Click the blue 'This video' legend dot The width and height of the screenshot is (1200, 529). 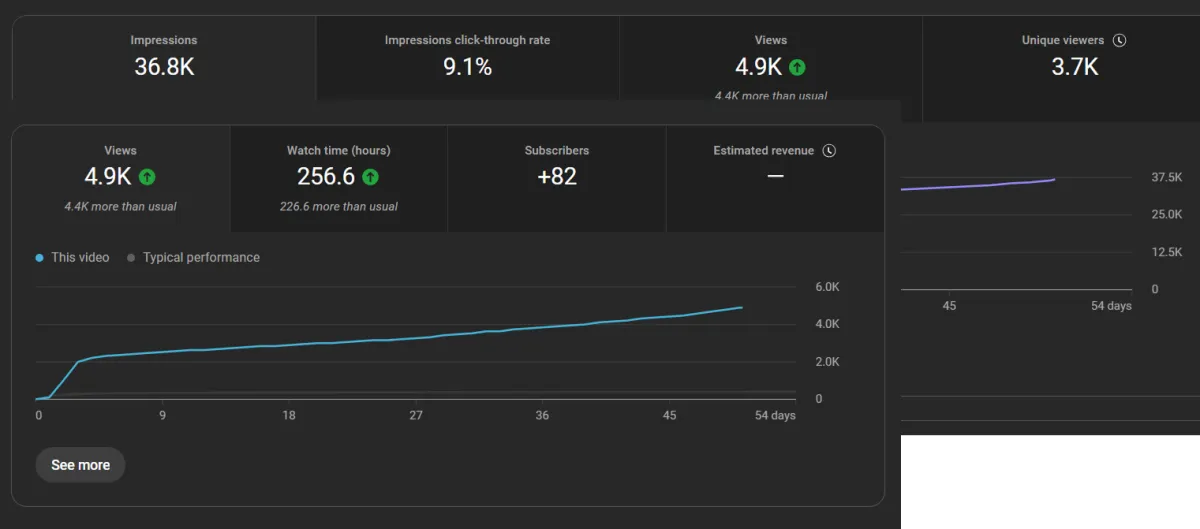point(40,258)
